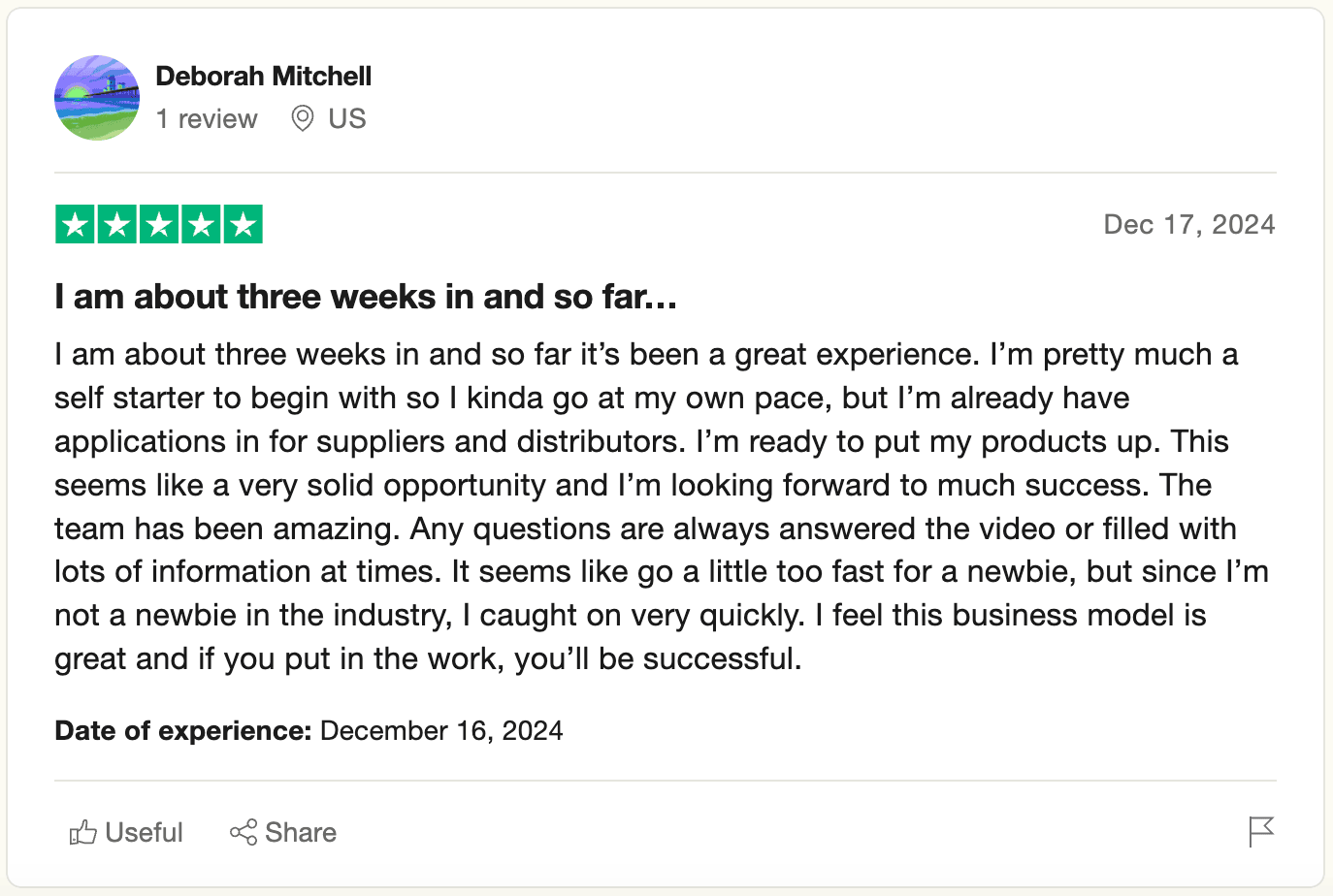Click Deborah Mitchell's profile avatar
Viewport: 1333px width, 896px height.
tap(97, 98)
